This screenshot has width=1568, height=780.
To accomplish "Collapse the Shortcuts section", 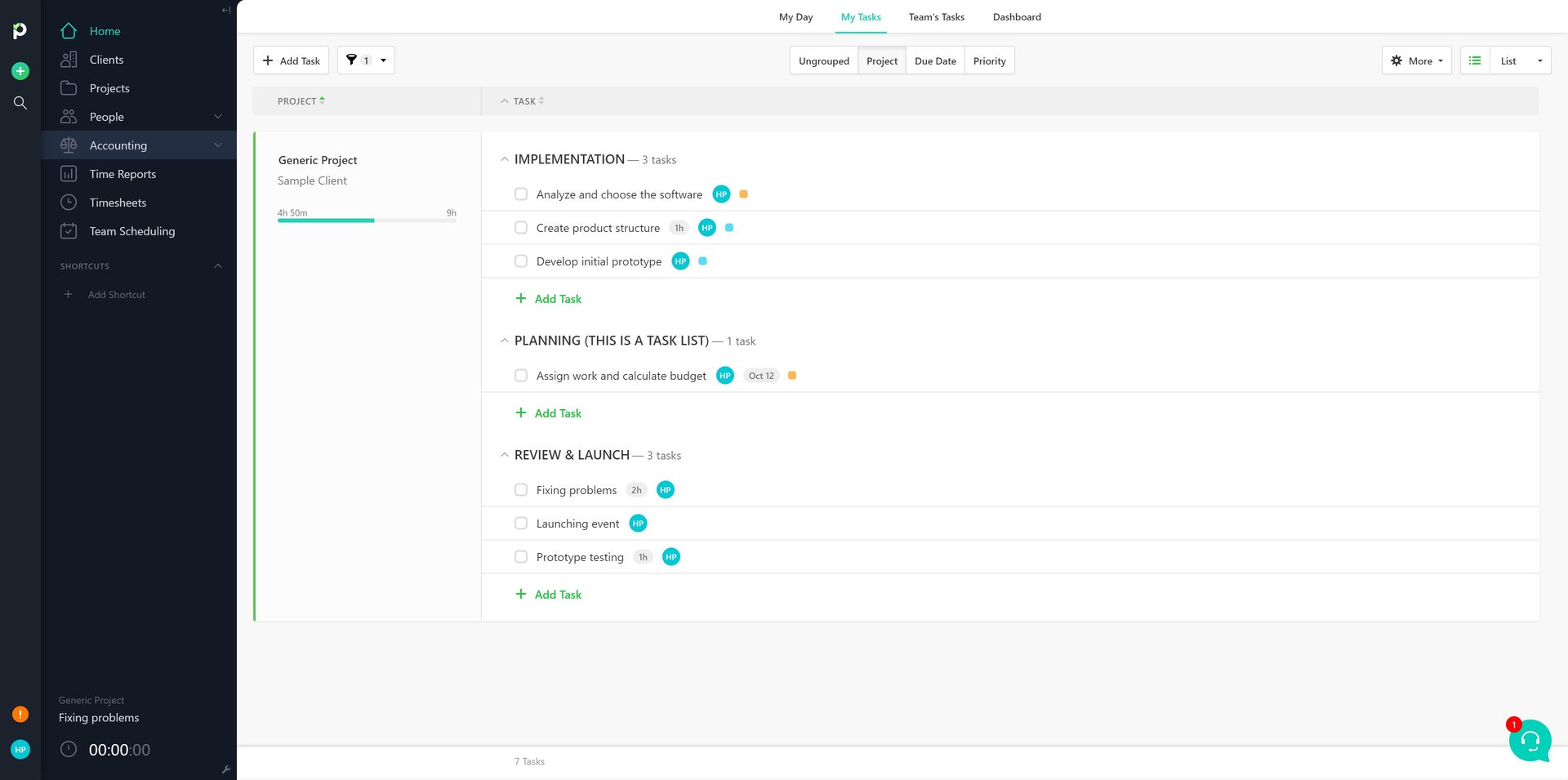I will point(218,266).
